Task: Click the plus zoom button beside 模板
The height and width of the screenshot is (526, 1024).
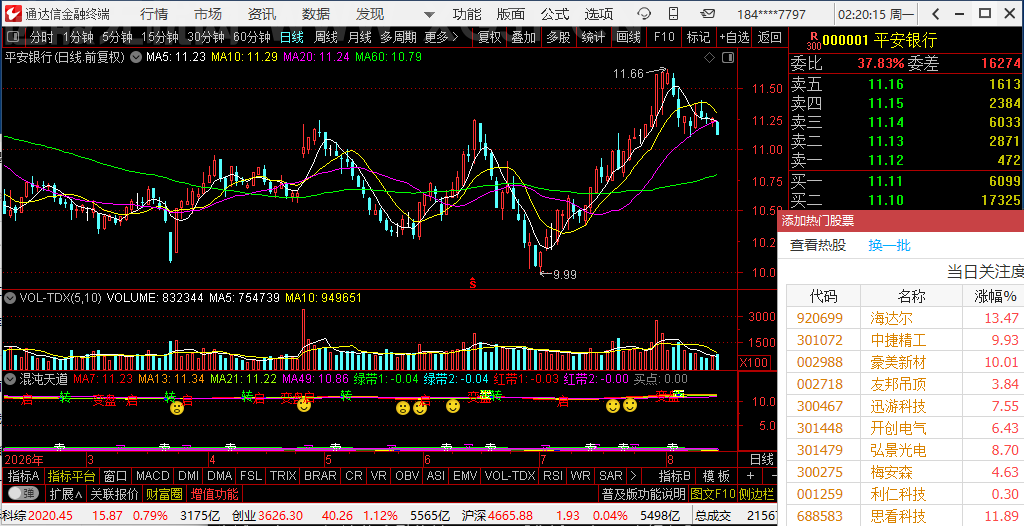Action: pyautogui.click(x=750, y=476)
